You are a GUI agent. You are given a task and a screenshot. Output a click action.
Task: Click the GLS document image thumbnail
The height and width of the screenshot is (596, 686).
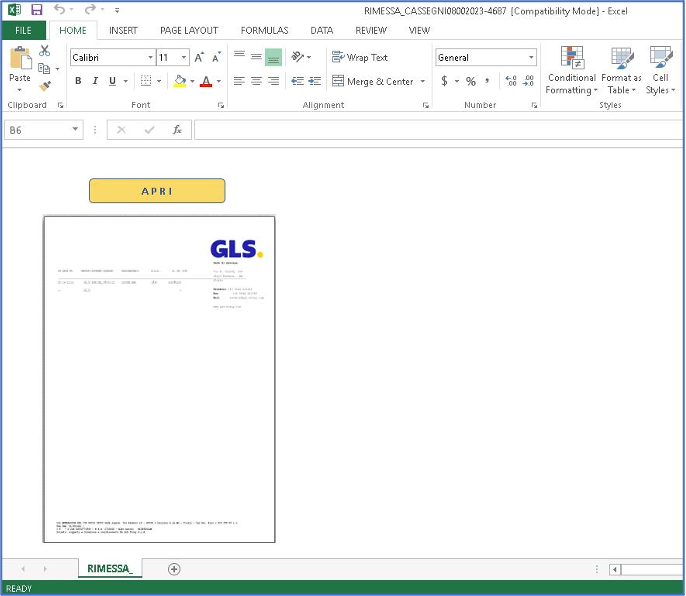tap(159, 379)
